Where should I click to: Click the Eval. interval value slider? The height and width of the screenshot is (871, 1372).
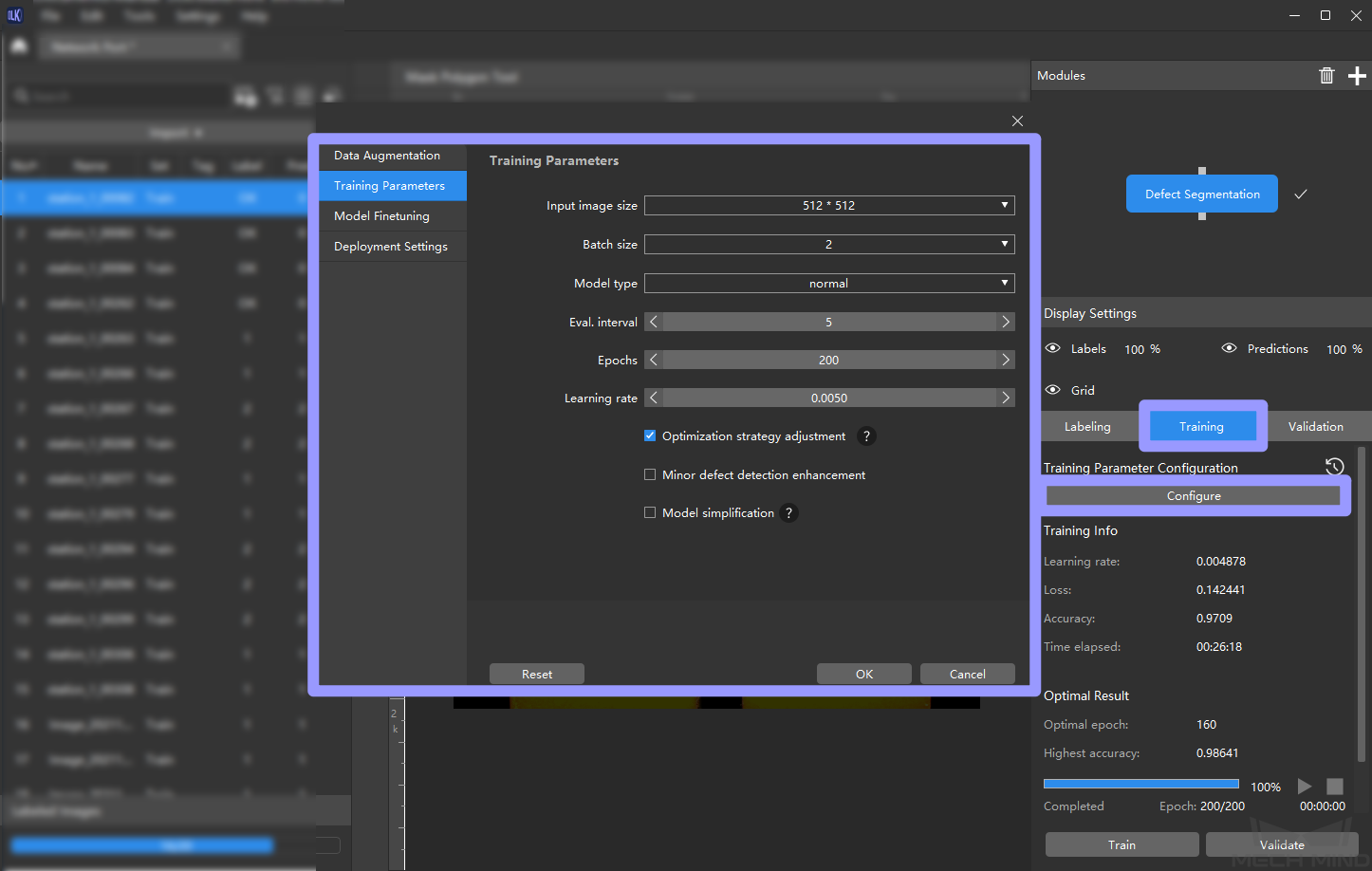(829, 322)
